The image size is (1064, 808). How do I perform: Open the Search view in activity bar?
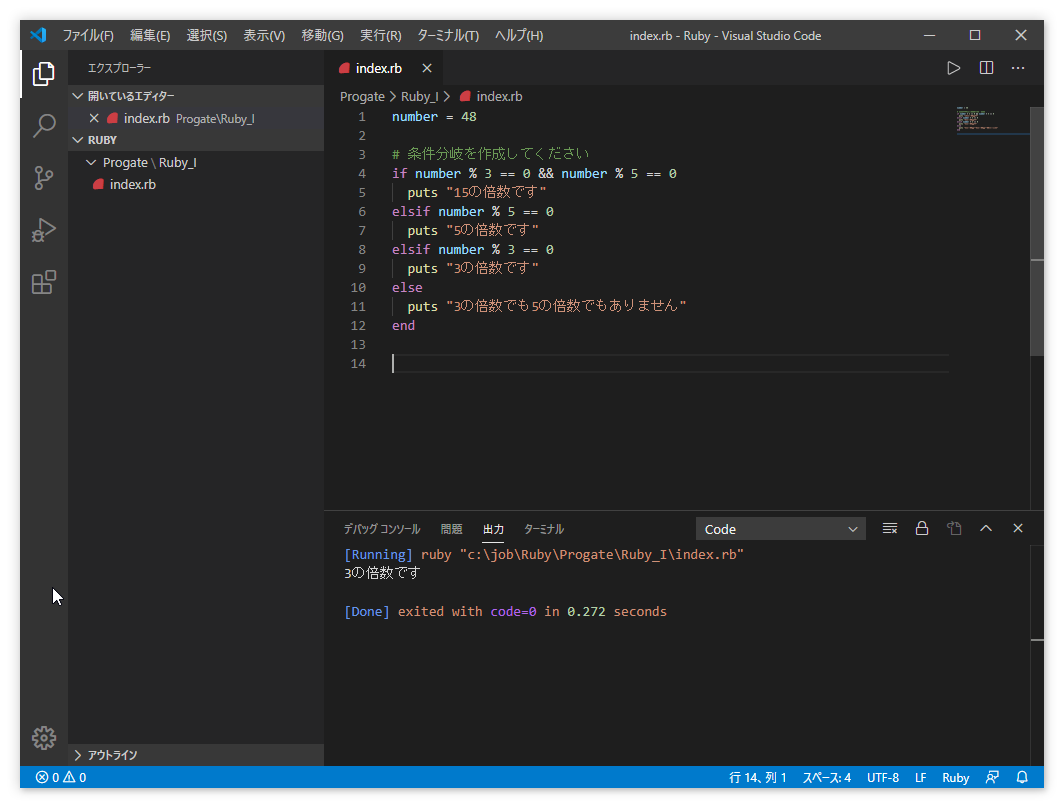(x=44, y=126)
